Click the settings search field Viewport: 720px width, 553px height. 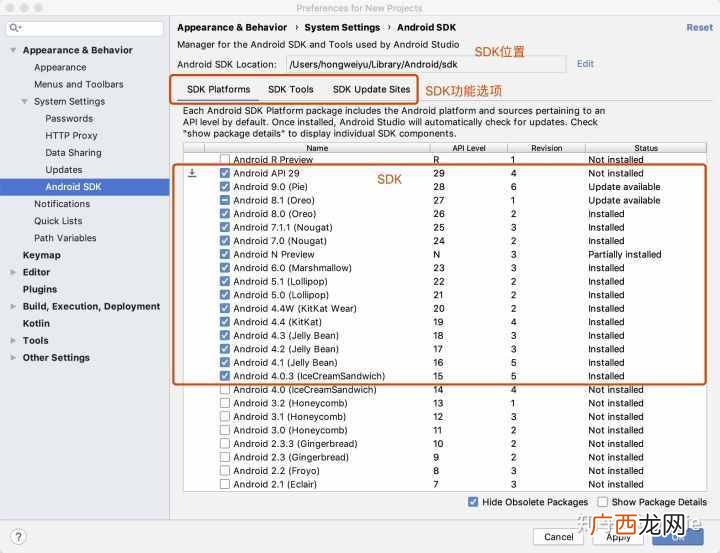pyautogui.click(x=85, y=28)
